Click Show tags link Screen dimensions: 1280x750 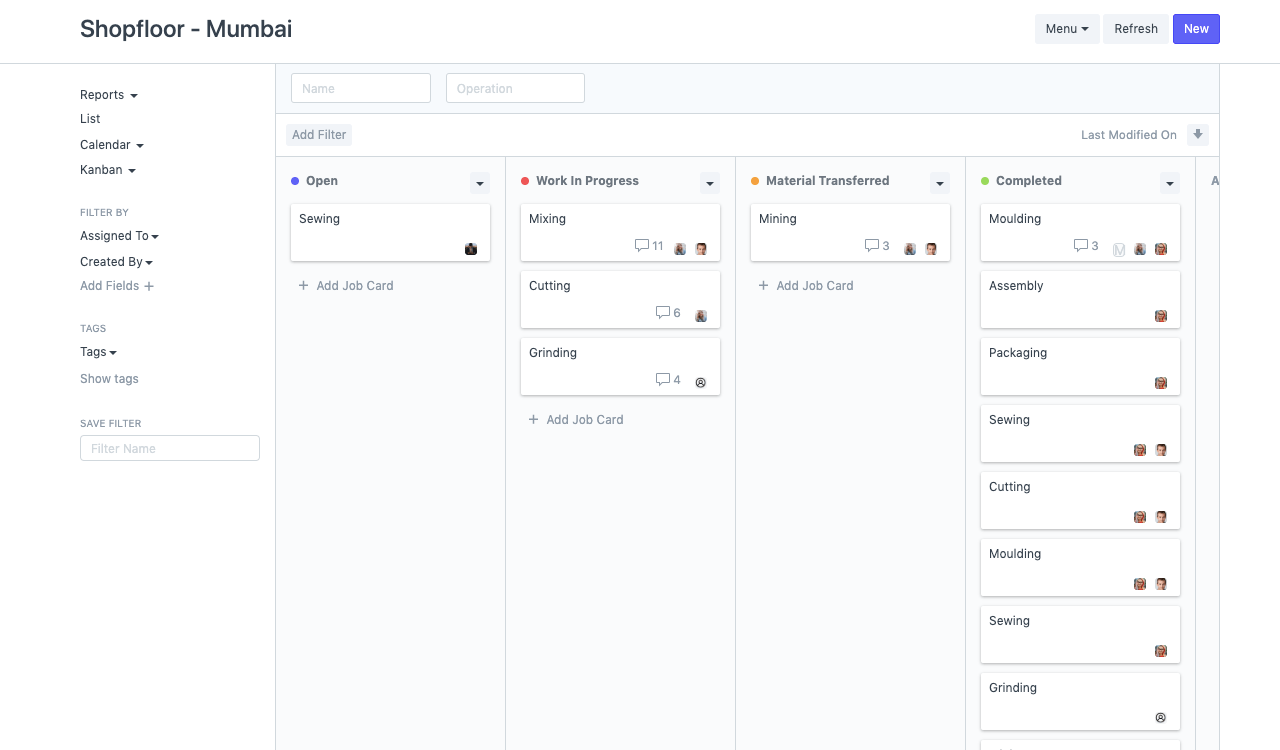coord(109,379)
